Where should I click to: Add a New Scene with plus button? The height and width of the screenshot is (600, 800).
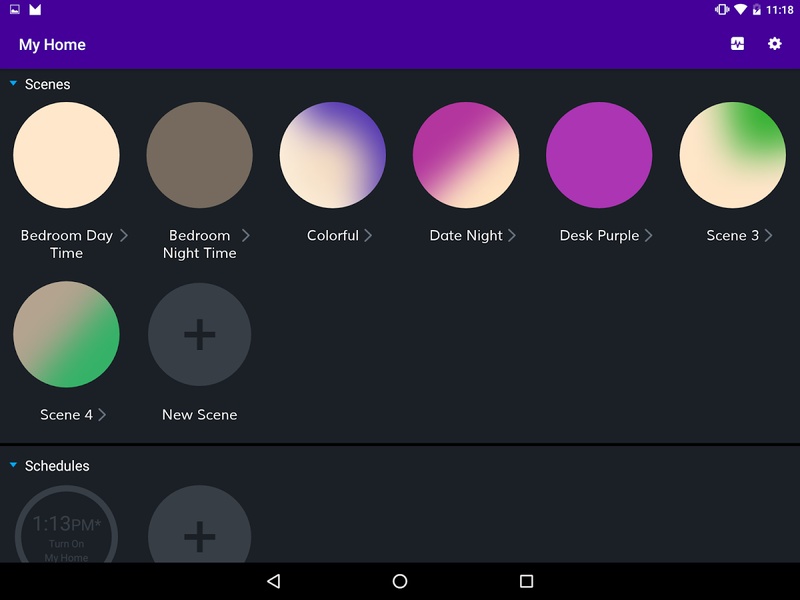tap(199, 334)
